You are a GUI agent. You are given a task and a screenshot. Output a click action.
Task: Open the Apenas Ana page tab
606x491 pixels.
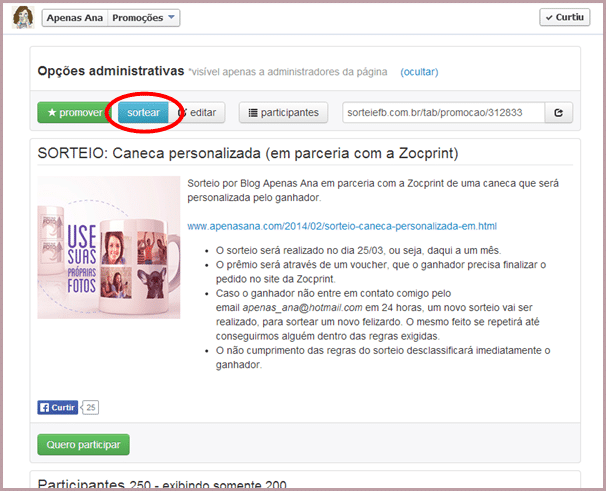76,18
